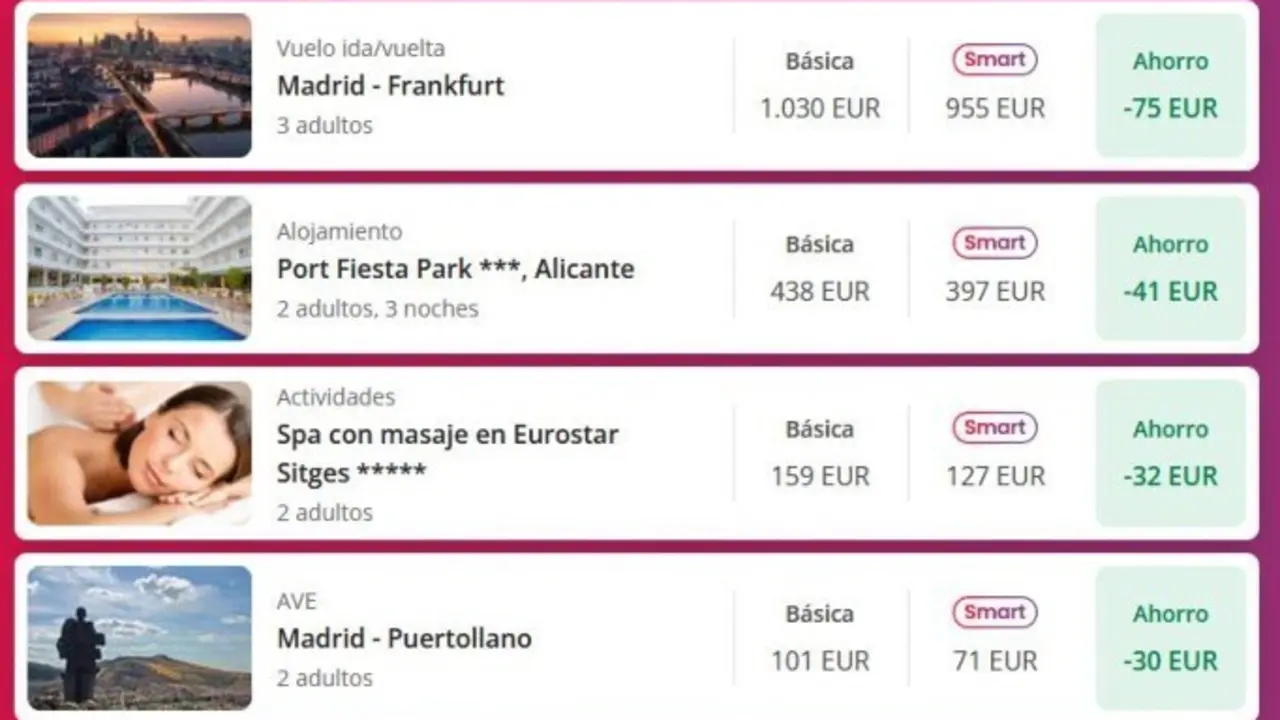Image resolution: width=1280 pixels, height=720 pixels.
Task: Open the Port Fiesta Park hotel photo
Action: 139,268
